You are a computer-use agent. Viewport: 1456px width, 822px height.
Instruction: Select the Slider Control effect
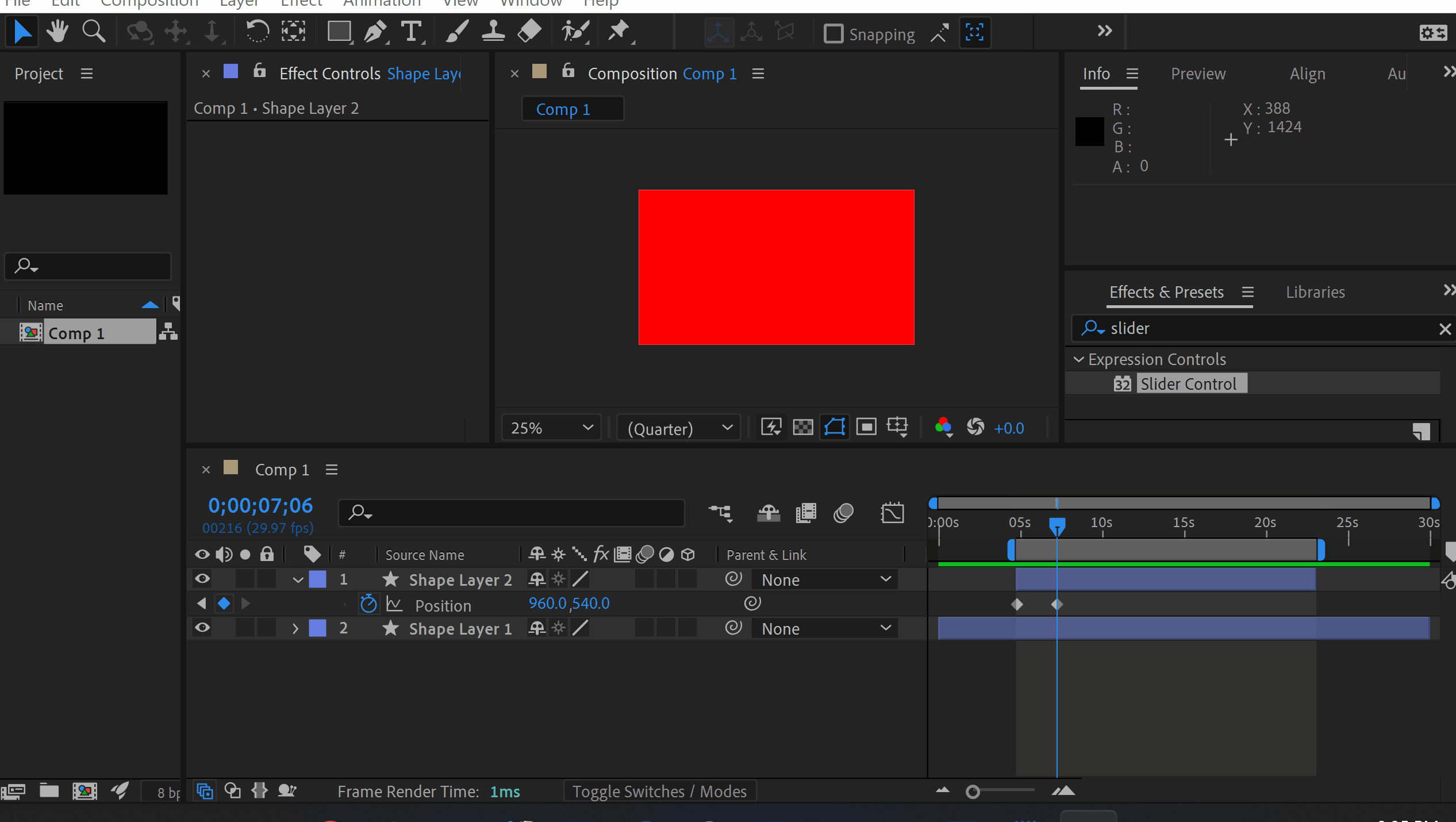(1188, 384)
